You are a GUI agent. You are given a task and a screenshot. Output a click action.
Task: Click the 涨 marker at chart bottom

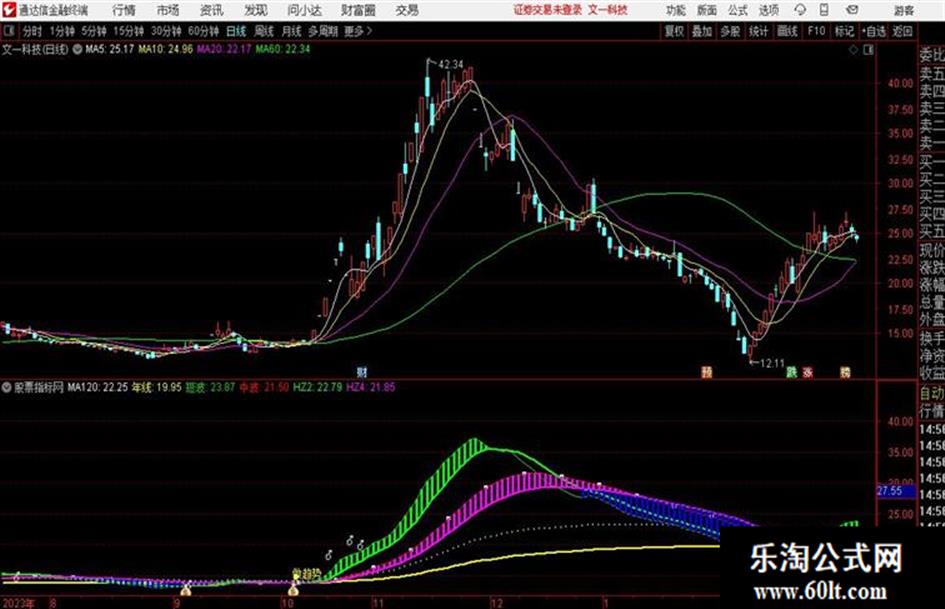[808, 372]
